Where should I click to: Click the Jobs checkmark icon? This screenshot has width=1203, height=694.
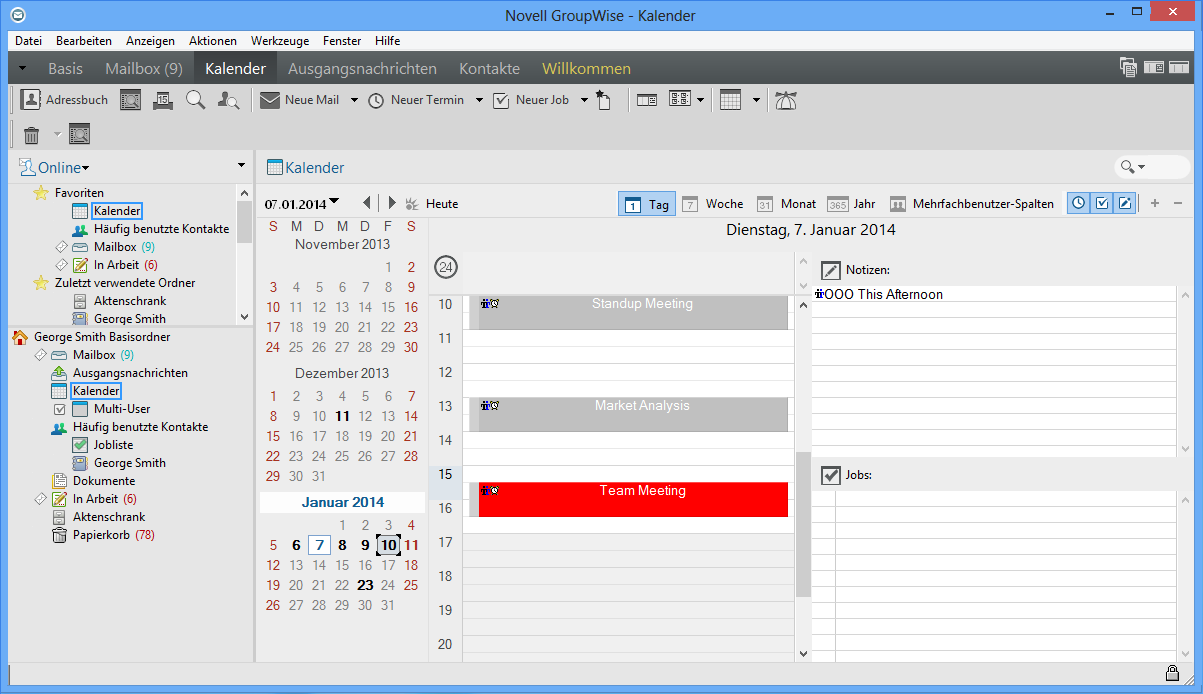pos(830,475)
